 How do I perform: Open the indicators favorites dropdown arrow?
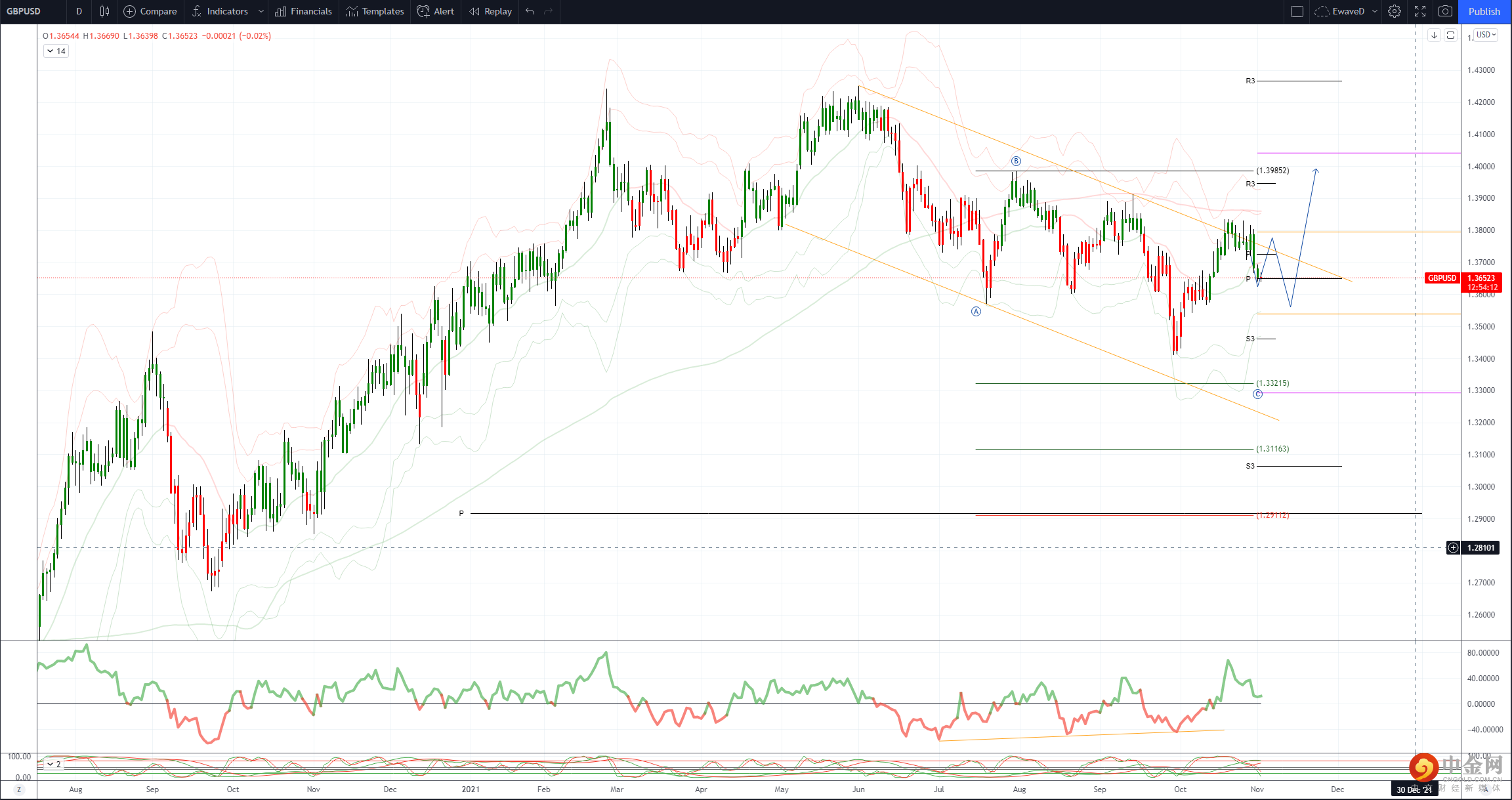[x=261, y=11]
